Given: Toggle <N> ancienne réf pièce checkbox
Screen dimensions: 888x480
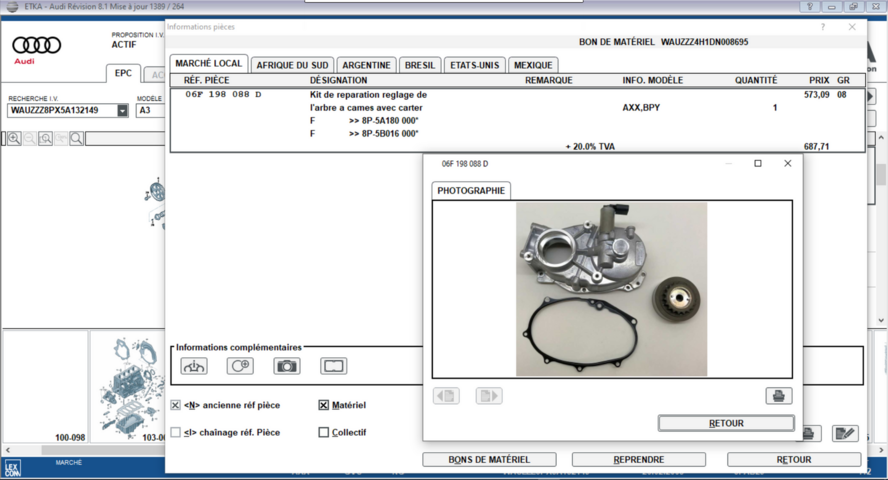Looking at the screenshot, I should point(176,405).
